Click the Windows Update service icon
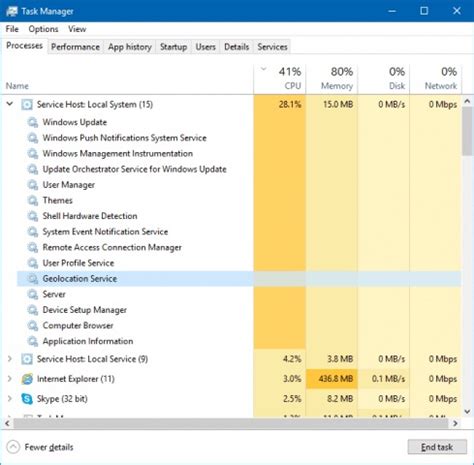Screen dimensions: 474x465 pos(33,122)
